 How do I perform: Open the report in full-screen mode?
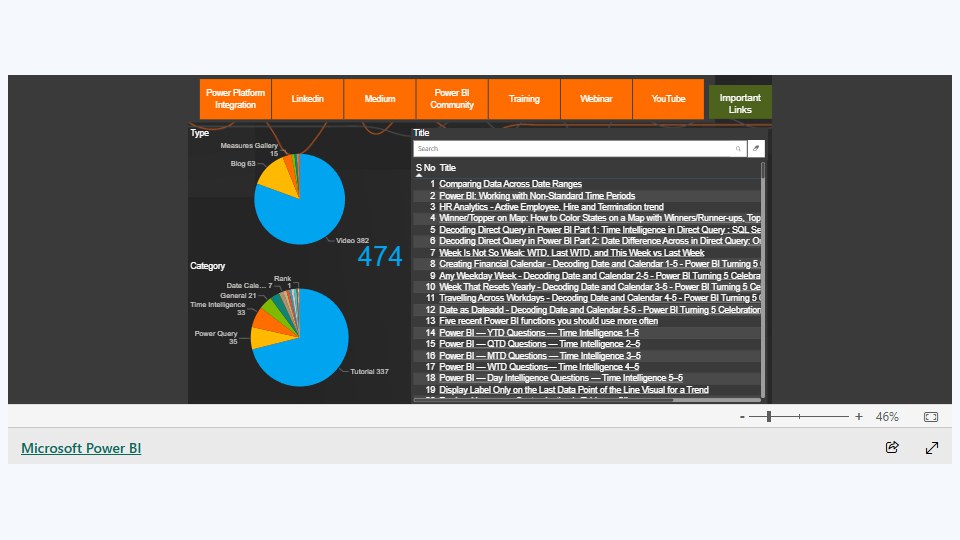(932, 448)
